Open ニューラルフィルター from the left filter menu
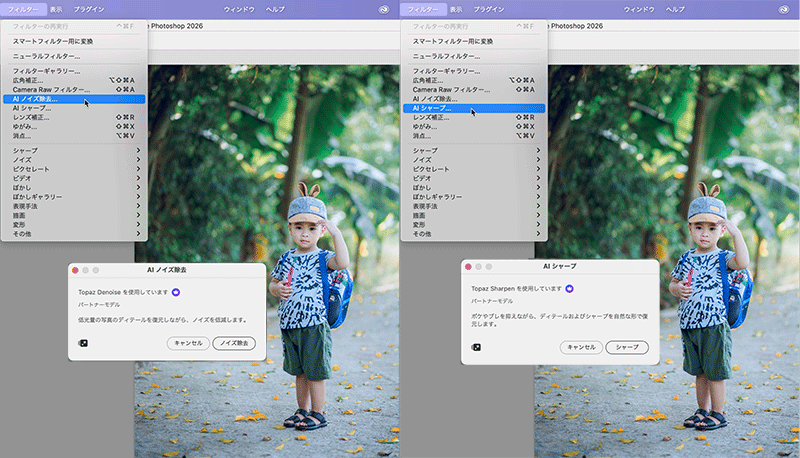Viewport: 800px width, 458px height. point(47,55)
